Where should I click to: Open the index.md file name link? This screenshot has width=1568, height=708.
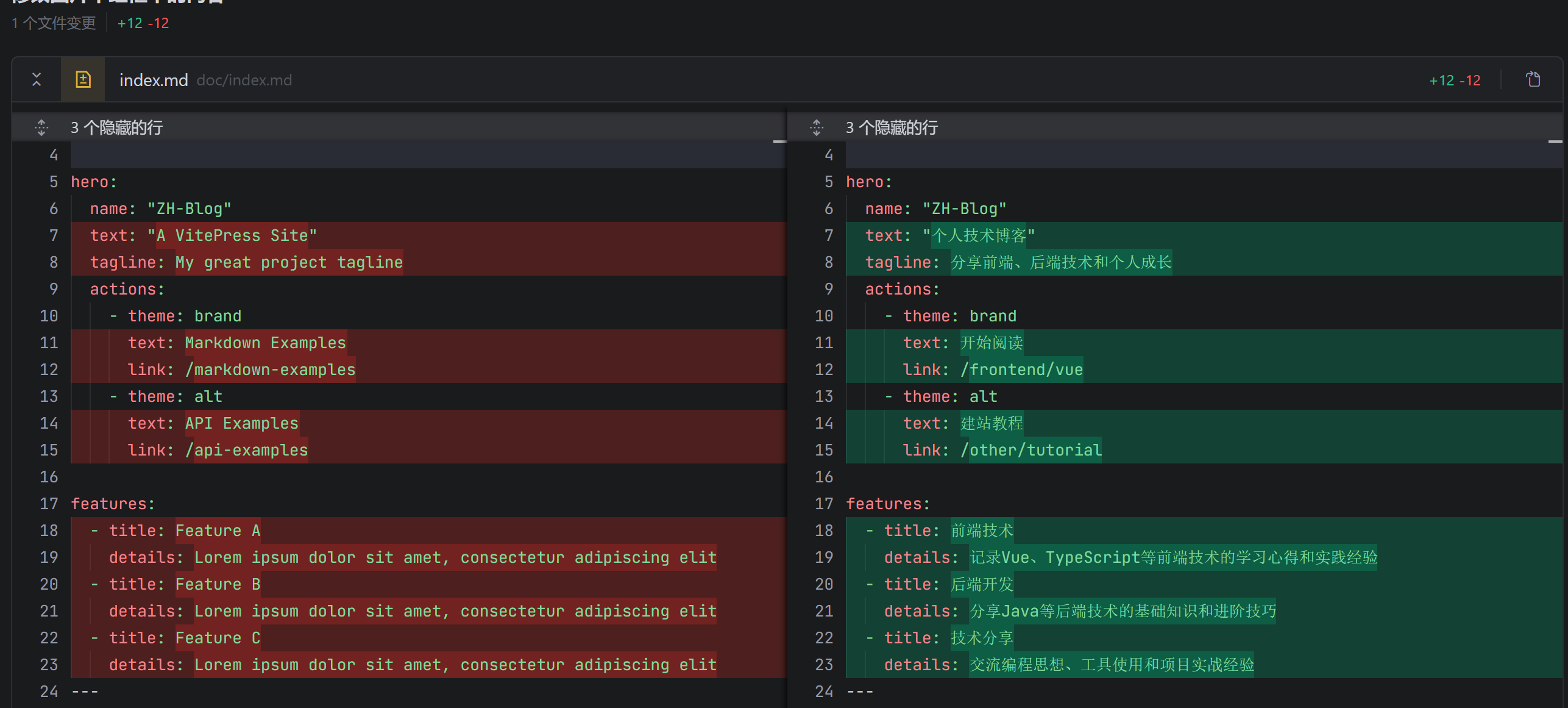tap(153, 80)
